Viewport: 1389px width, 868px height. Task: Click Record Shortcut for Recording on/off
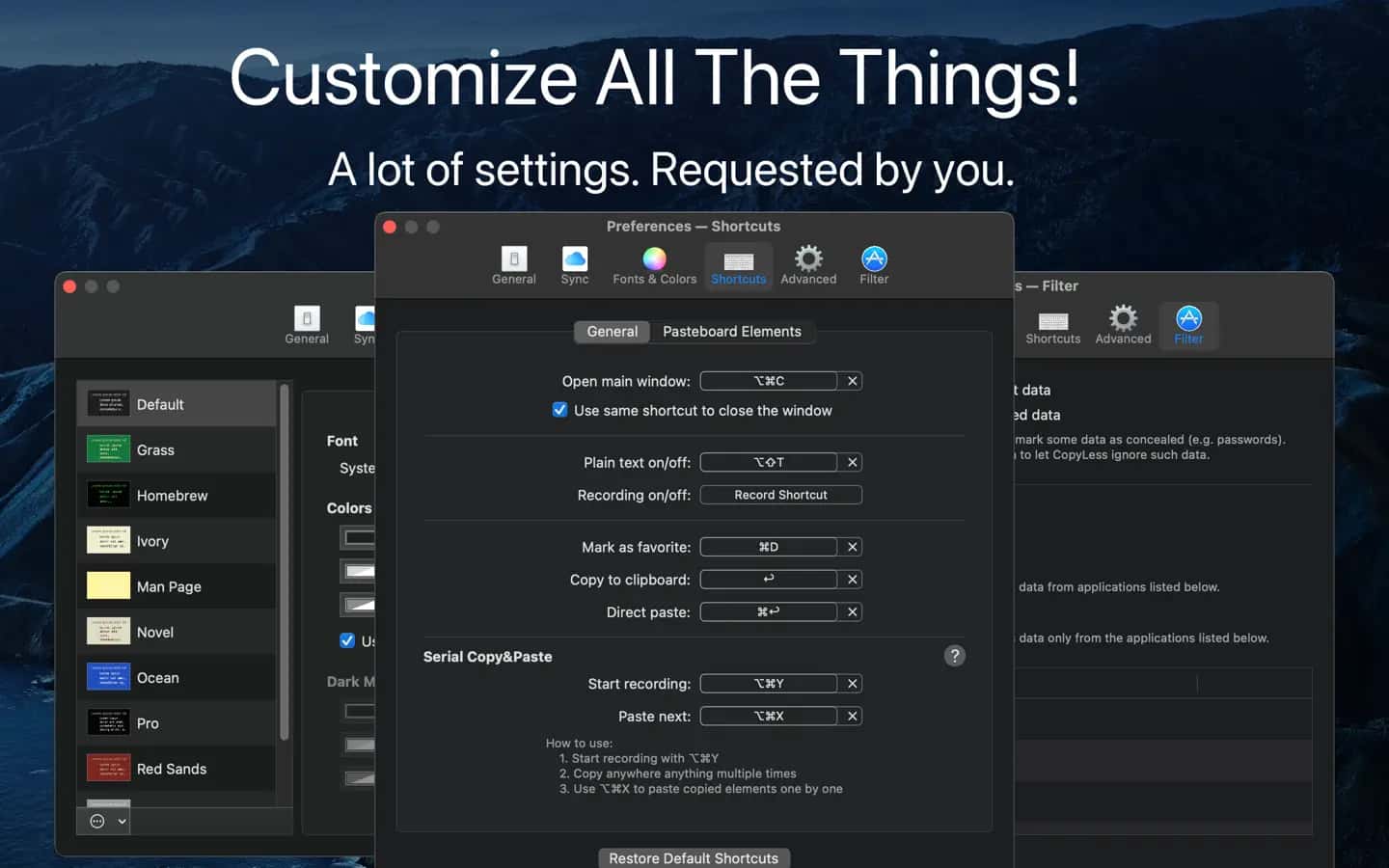tap(780, 495)
